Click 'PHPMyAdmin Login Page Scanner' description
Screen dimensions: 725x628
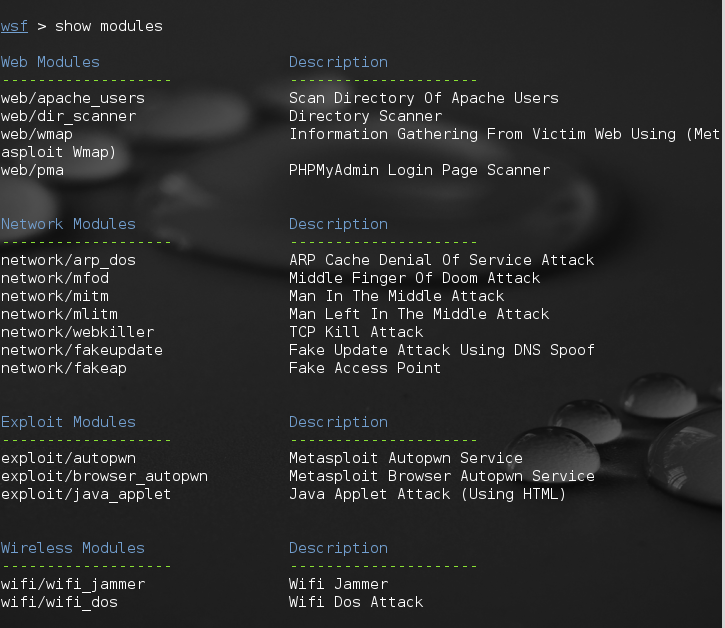419,170
